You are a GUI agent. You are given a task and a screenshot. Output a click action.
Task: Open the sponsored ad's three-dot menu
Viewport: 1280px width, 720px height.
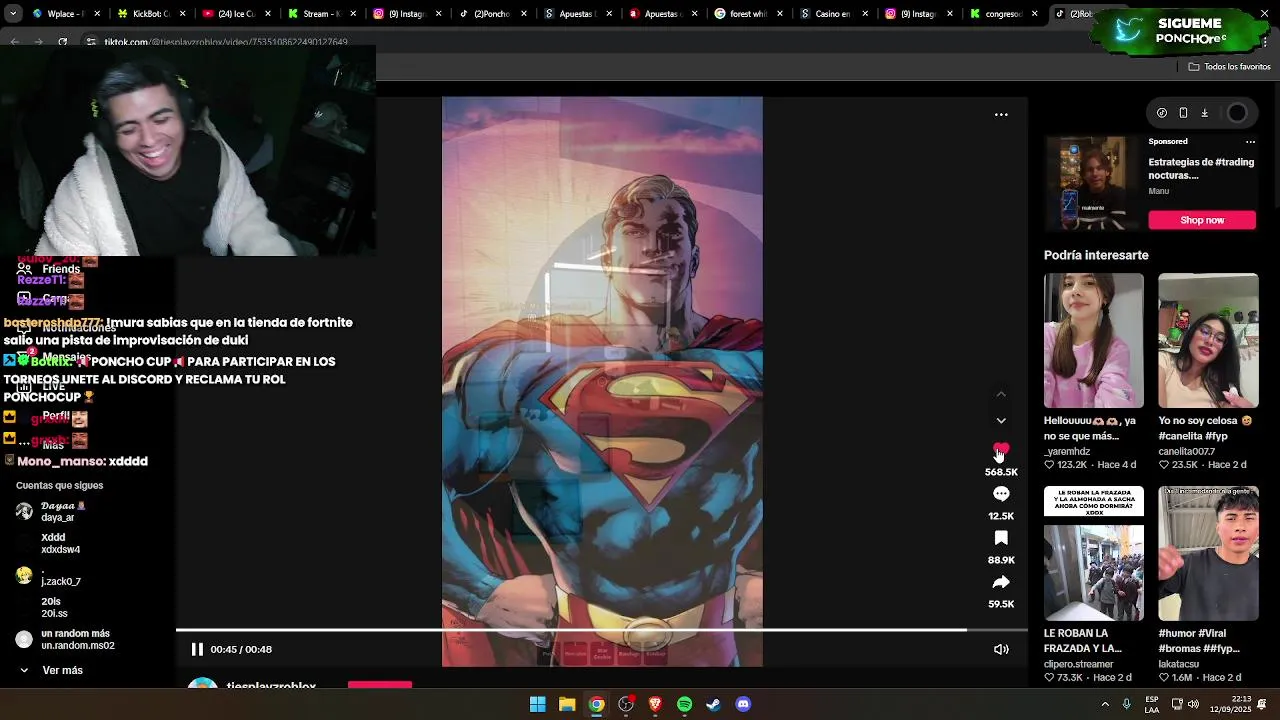coord(1250,142)
